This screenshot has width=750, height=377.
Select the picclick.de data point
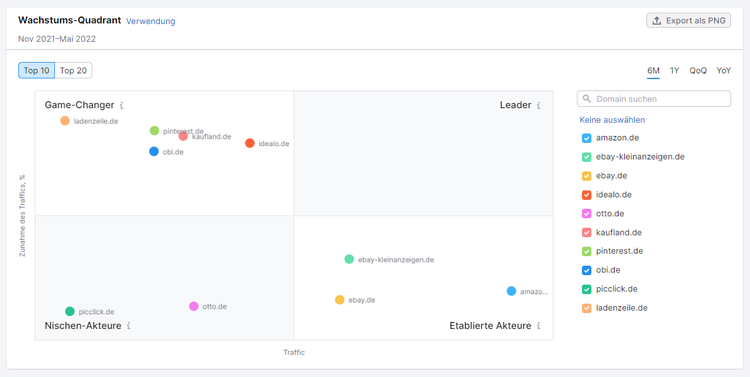[70, 311]
